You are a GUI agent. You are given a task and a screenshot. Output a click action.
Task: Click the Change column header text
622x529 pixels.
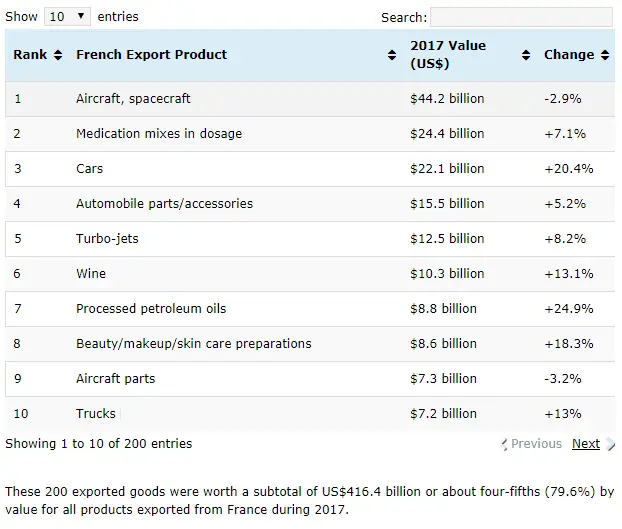pos(569,55)
